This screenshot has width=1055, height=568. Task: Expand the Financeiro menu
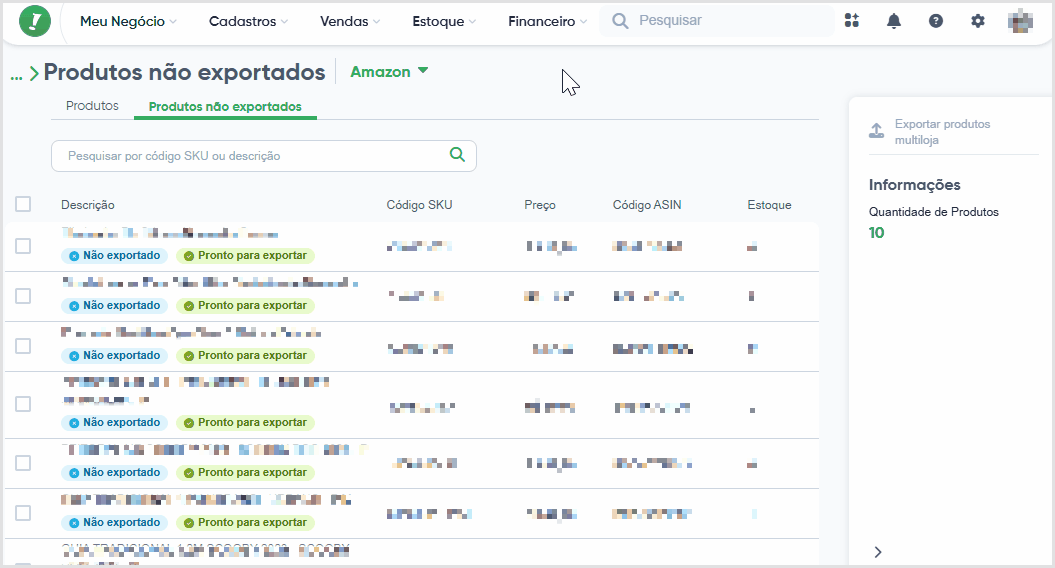pos(547,21)
